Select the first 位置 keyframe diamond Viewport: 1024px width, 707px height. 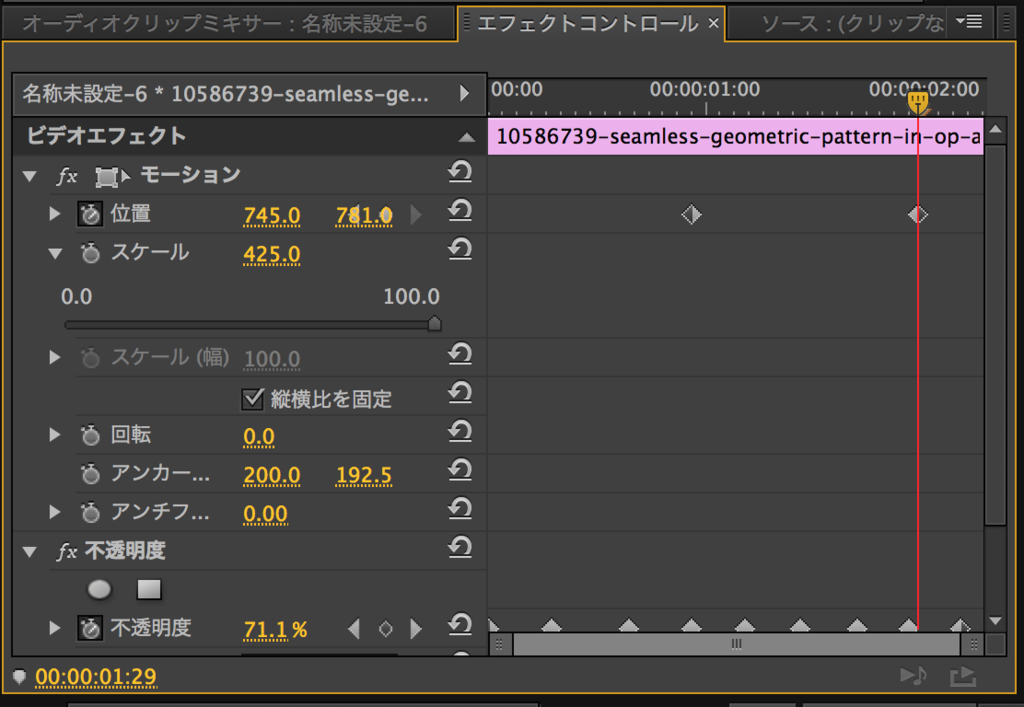pos(691,214)
